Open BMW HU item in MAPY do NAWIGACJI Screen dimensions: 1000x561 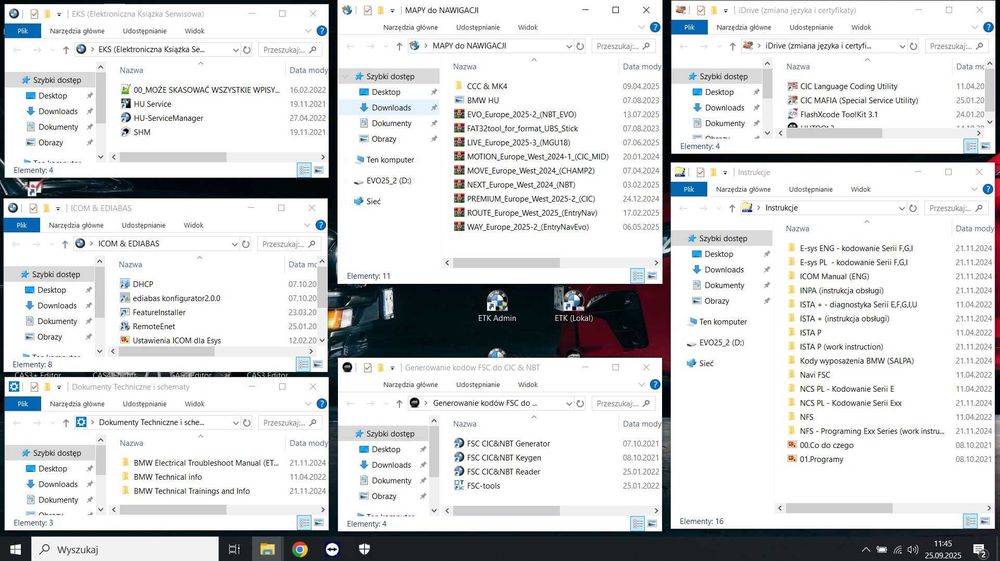pyautogui.click(x=482, y=100)
